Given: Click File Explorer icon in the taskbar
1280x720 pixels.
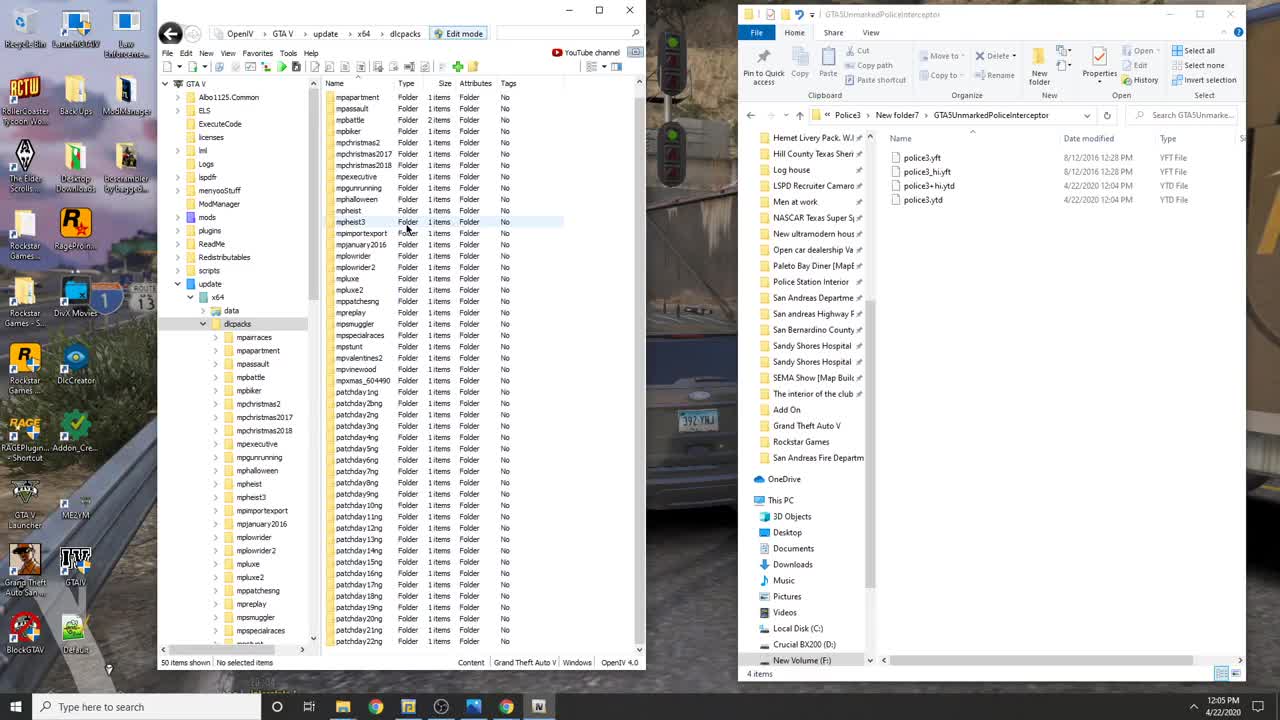Looking at the screenshot, I should click(343, 707).
